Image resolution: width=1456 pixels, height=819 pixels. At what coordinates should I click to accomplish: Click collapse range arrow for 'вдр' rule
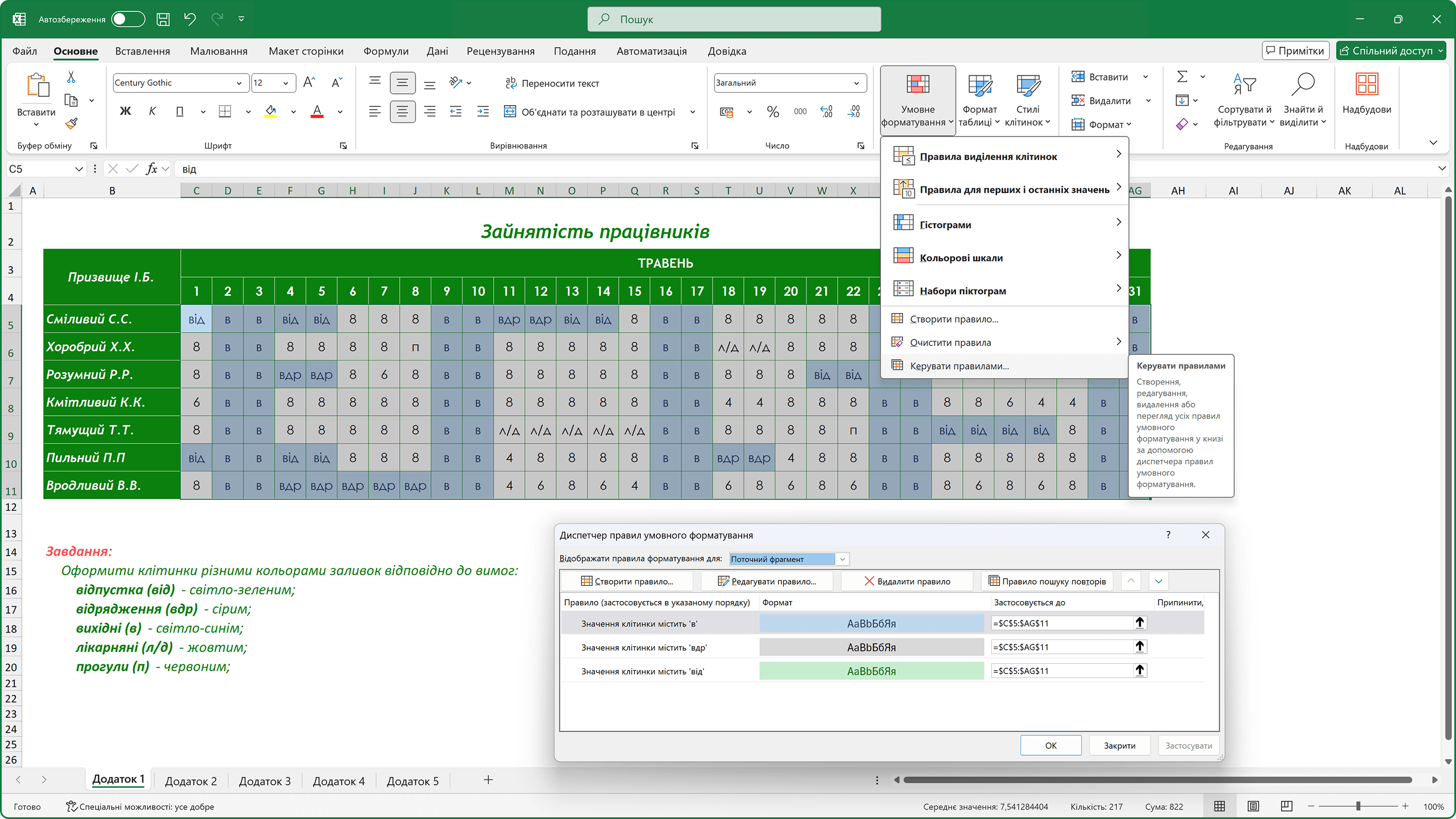(x=1139, y=647)
